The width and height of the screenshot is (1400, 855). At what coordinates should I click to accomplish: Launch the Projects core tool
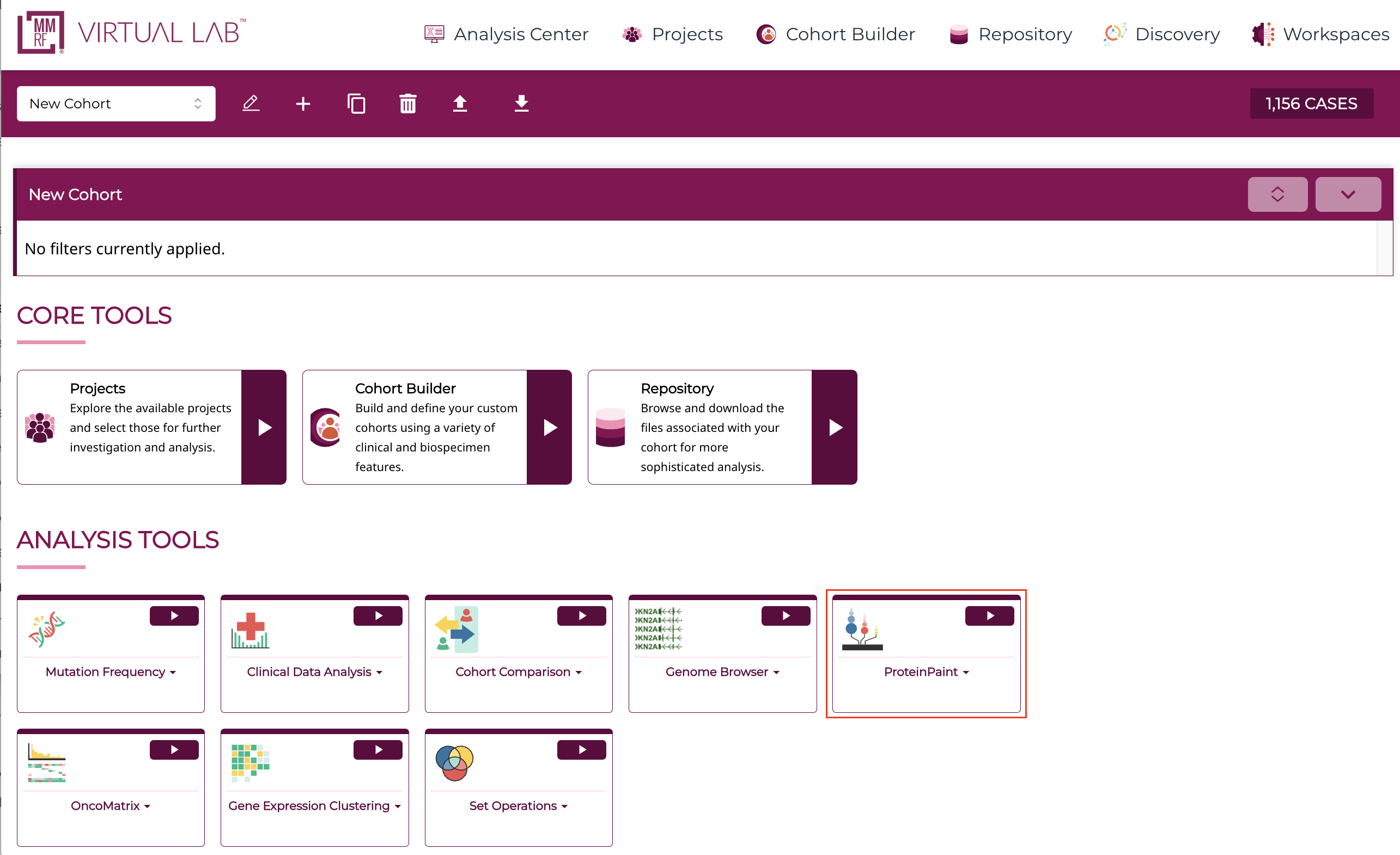tap(264, 427)
